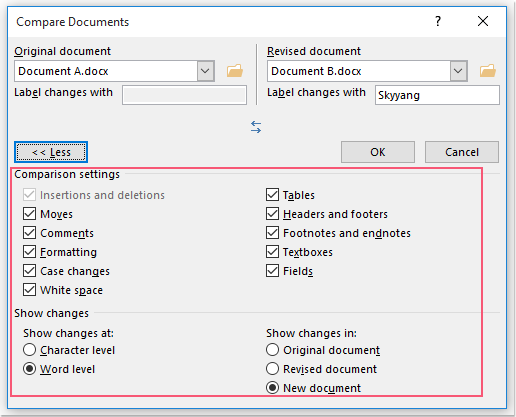Choose Original document under Show changes in
This screenshot has width=516, height=417.
click(x=272, y=350)
